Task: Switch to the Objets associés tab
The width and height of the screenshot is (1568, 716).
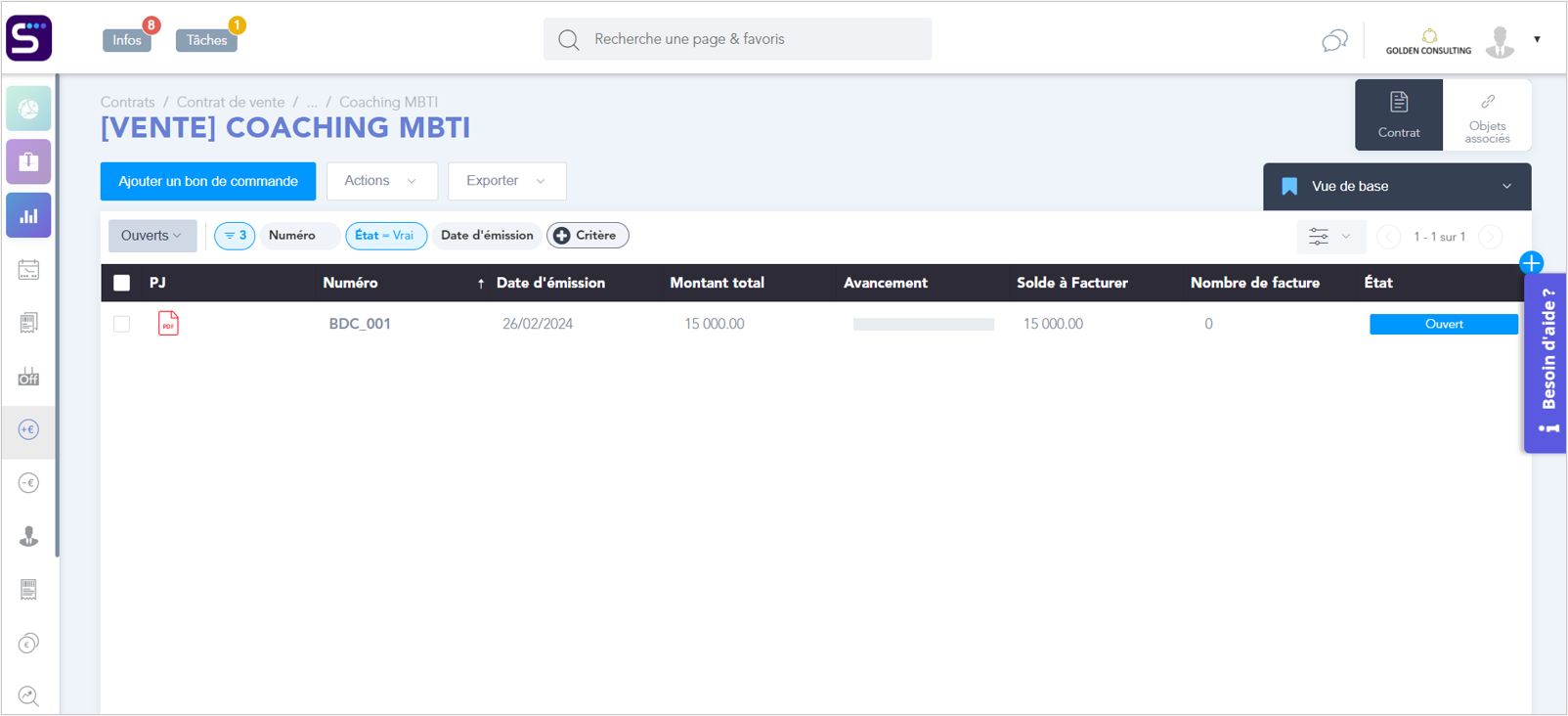Action: [x=1487, y=115]
